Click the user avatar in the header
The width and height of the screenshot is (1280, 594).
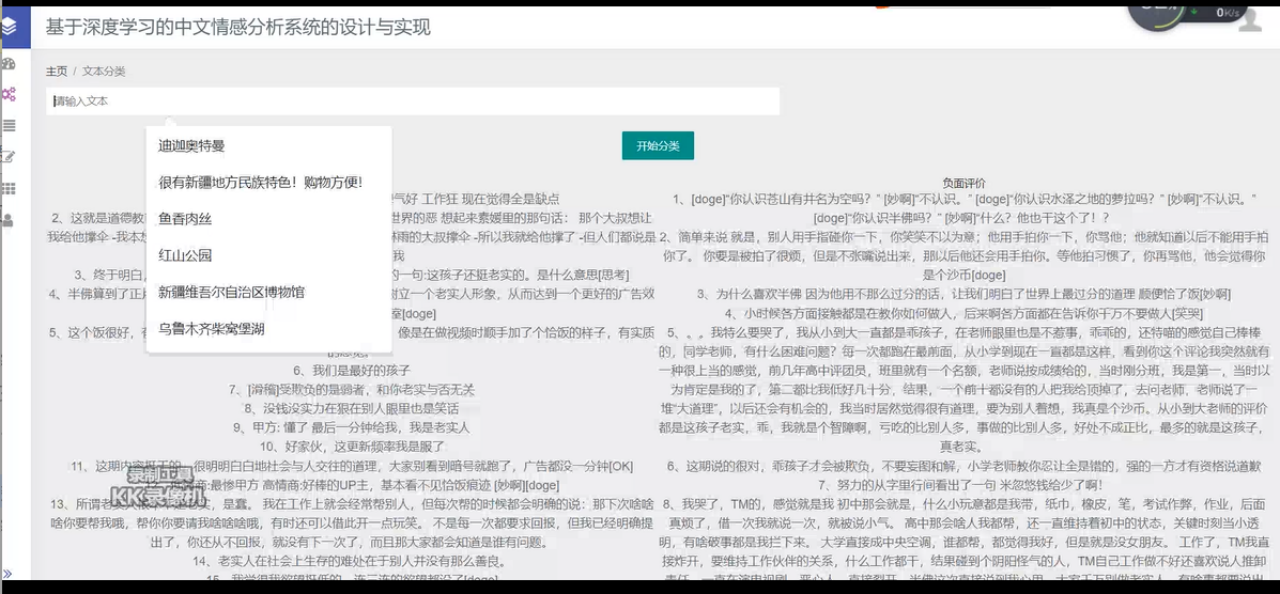[x=1249, y=21]
